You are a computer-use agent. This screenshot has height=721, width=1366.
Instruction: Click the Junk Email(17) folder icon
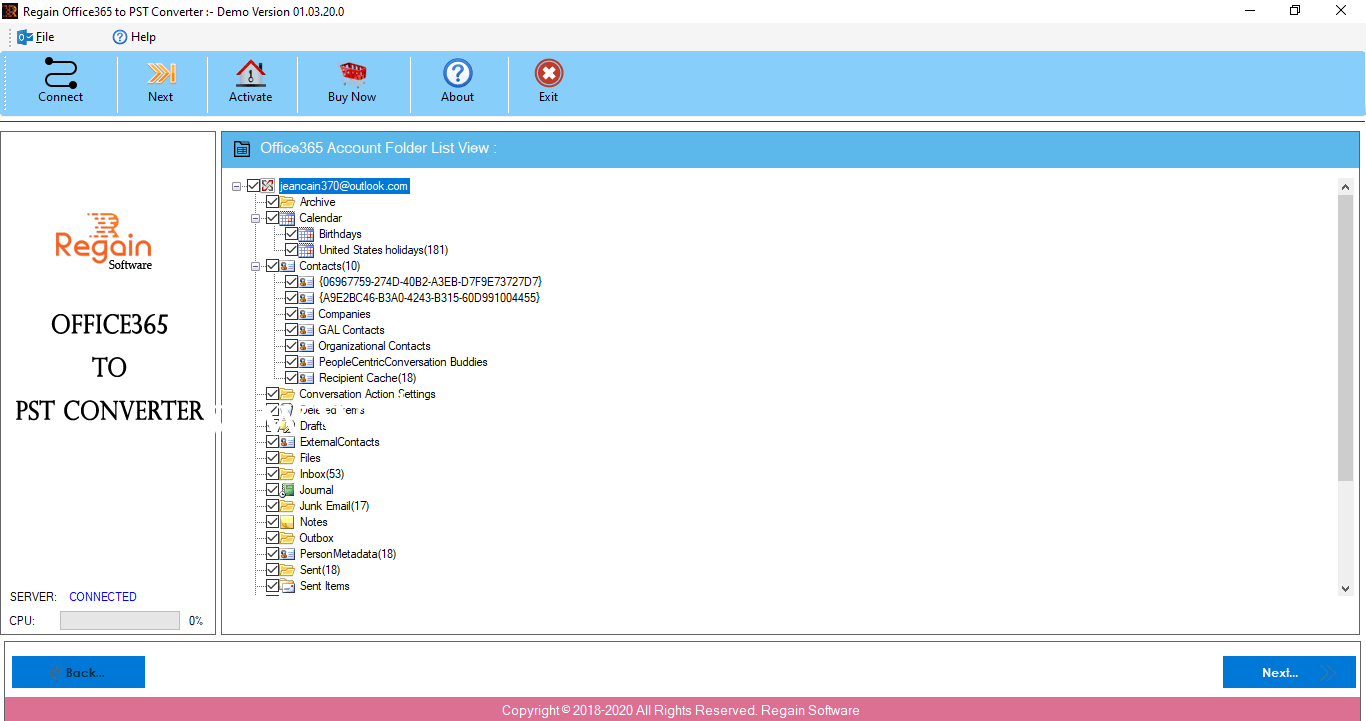point(288,506)
